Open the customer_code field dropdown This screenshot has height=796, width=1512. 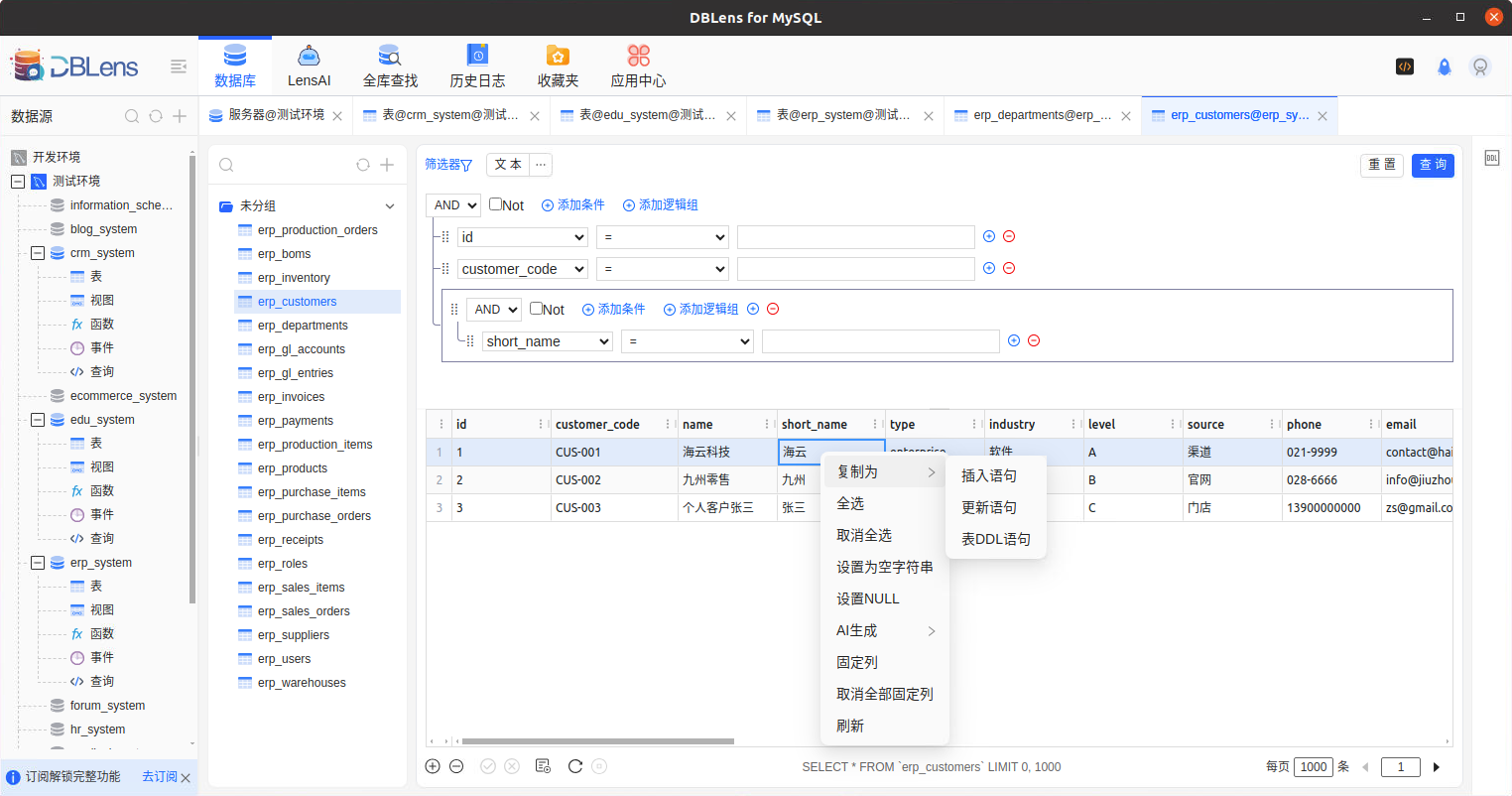pyautogui.click(x=523, y=269)
